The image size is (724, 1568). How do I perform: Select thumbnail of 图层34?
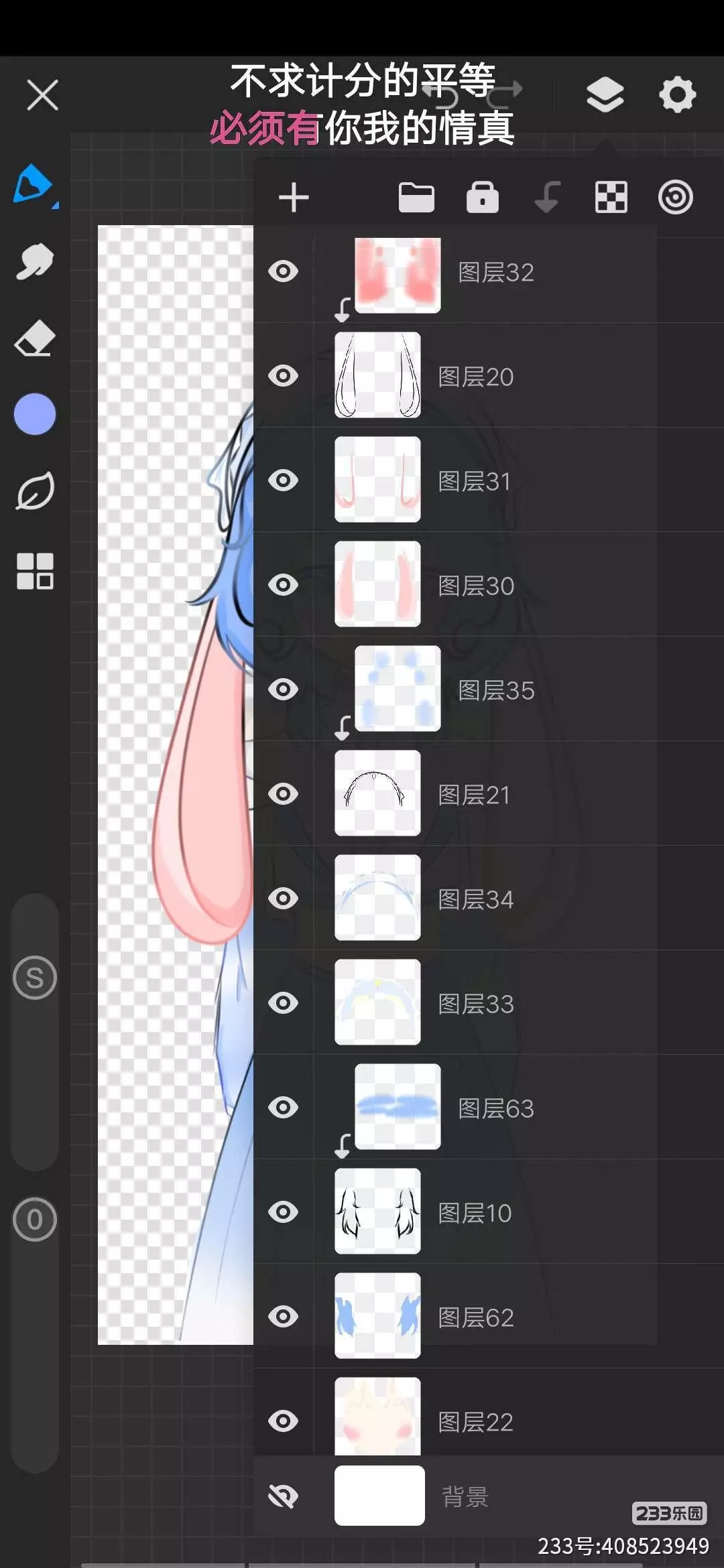377,898
